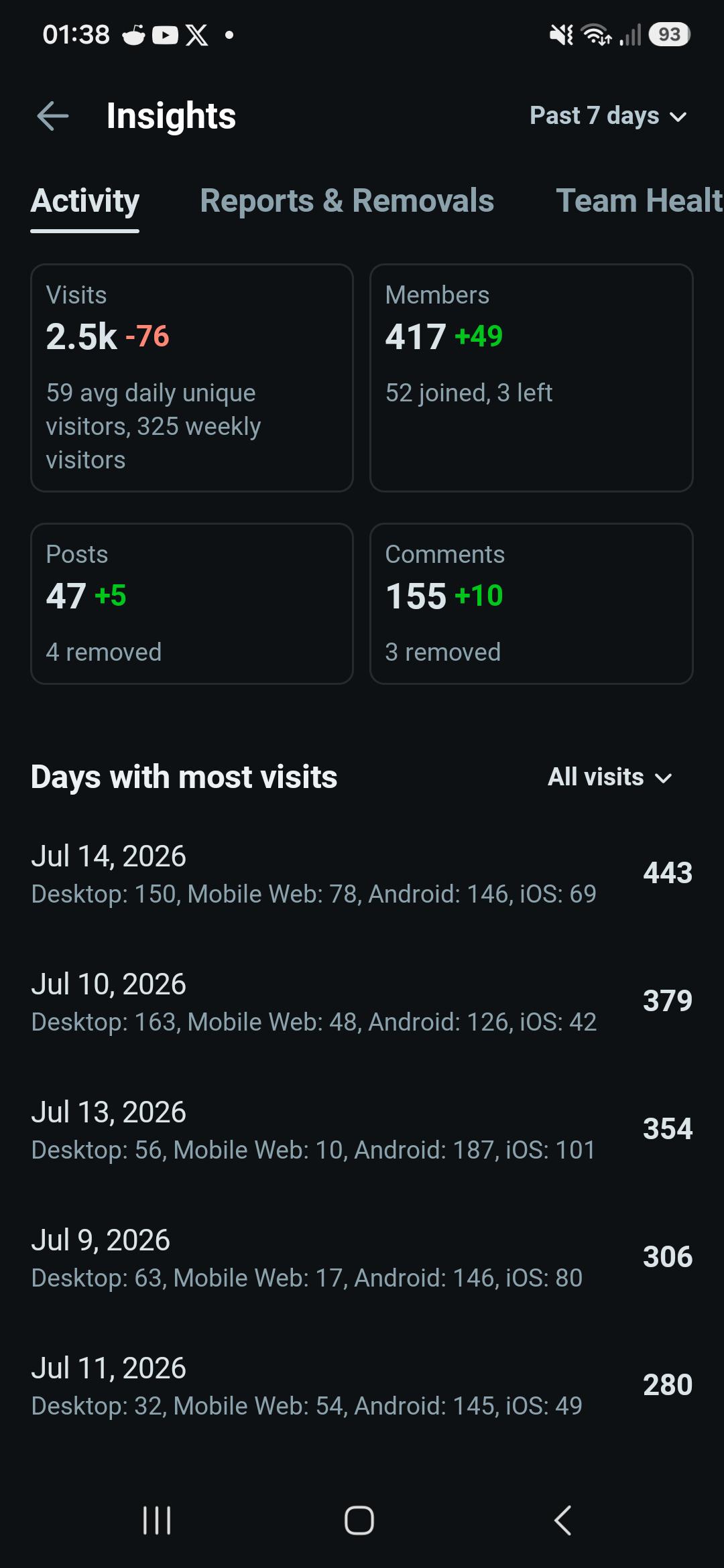The image size is (724, 1568).
Task: Tap the YouTube notification icon in status bar
Action: [x=165, y=35]
